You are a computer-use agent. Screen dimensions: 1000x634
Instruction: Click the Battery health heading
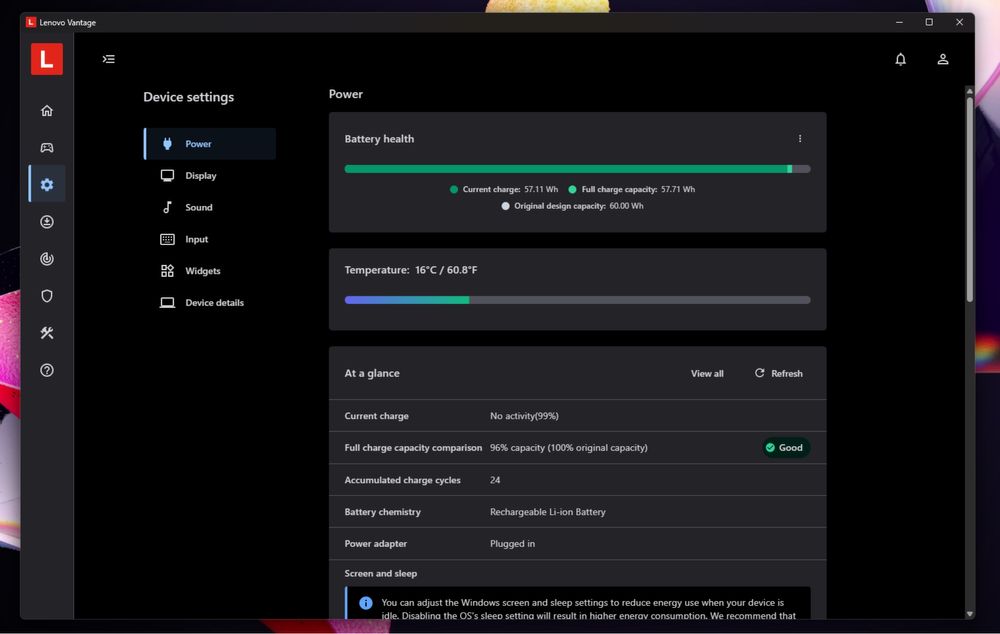point(379,138)
